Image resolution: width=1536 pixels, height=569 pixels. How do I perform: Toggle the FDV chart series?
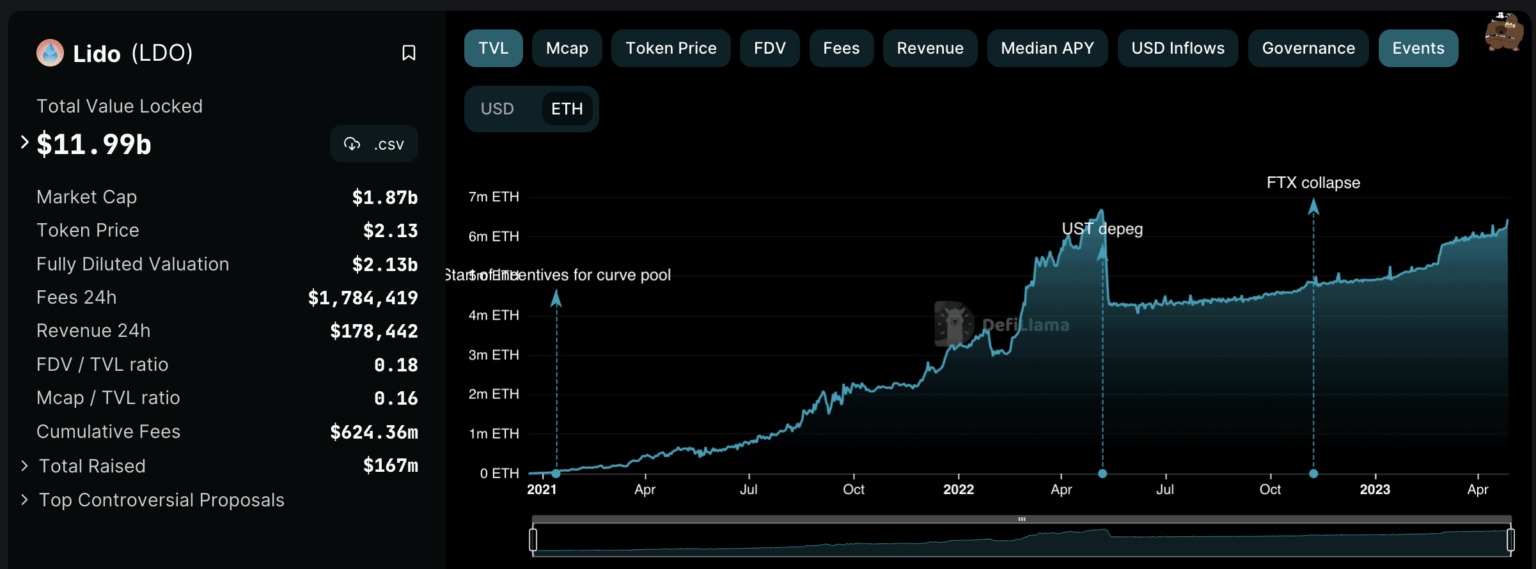[770, 48]
